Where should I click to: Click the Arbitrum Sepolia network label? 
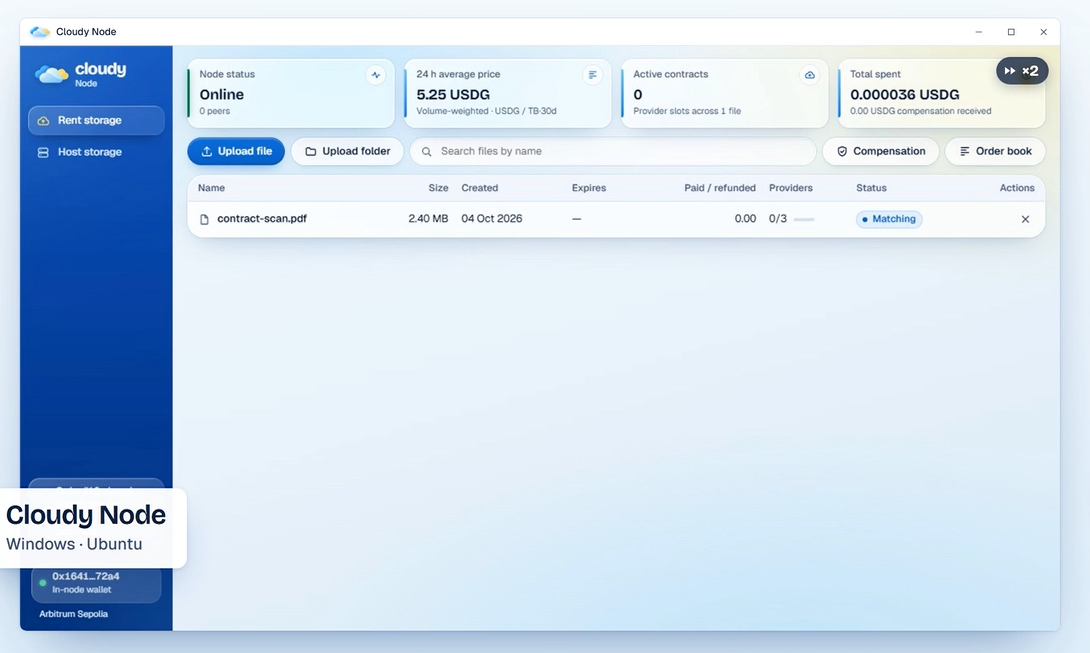point(74,614)
